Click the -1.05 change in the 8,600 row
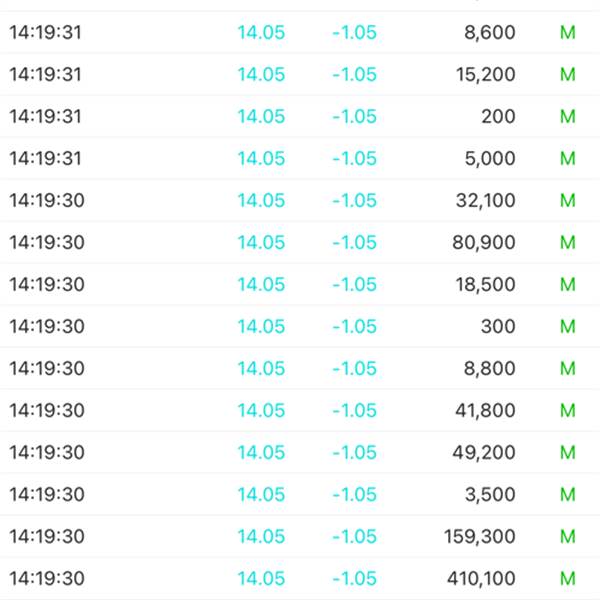This screenshot has width=600, height=600. pyautogui.click(x=354, y=32)
